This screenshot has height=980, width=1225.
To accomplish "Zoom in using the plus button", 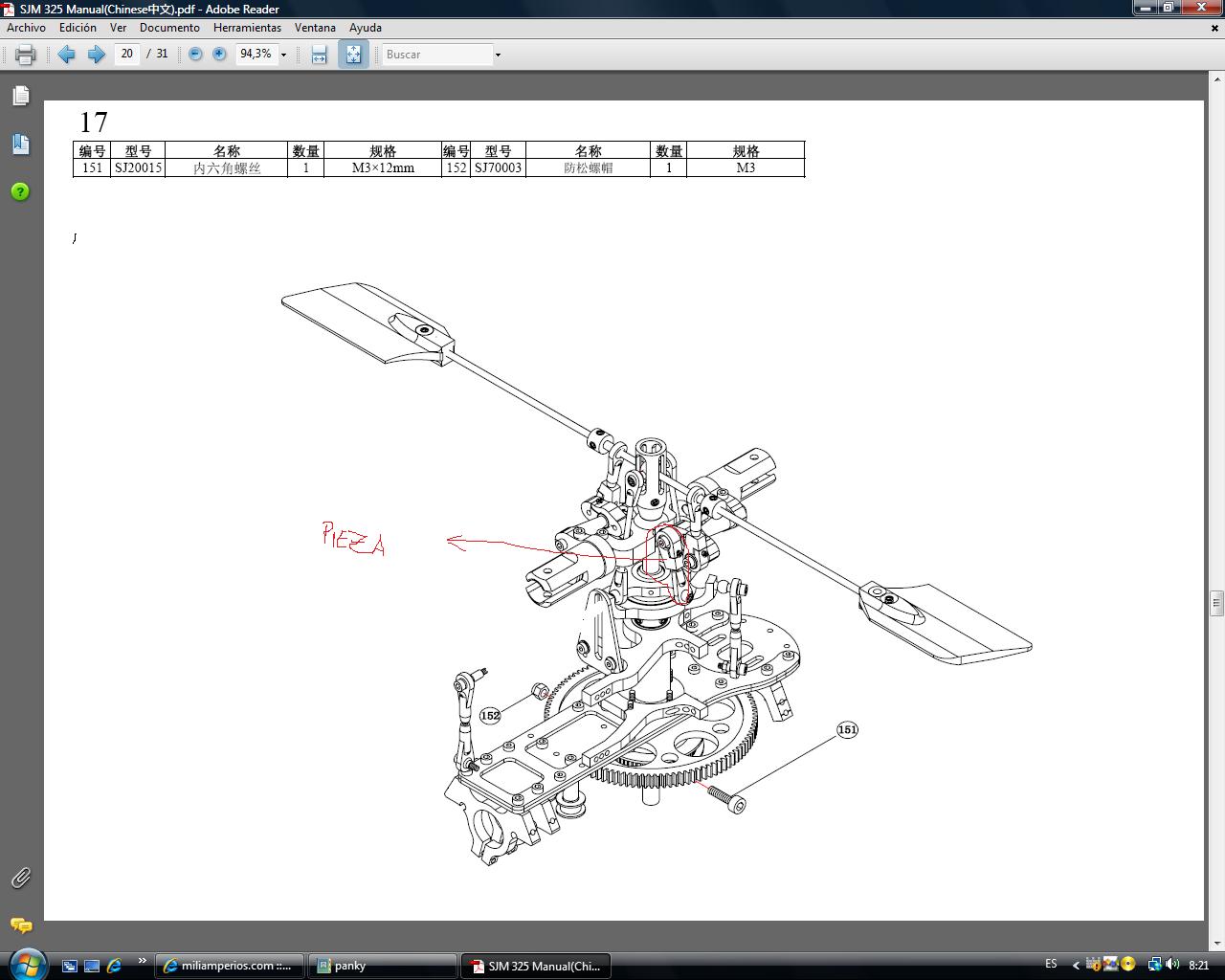I will pos(219,55).
